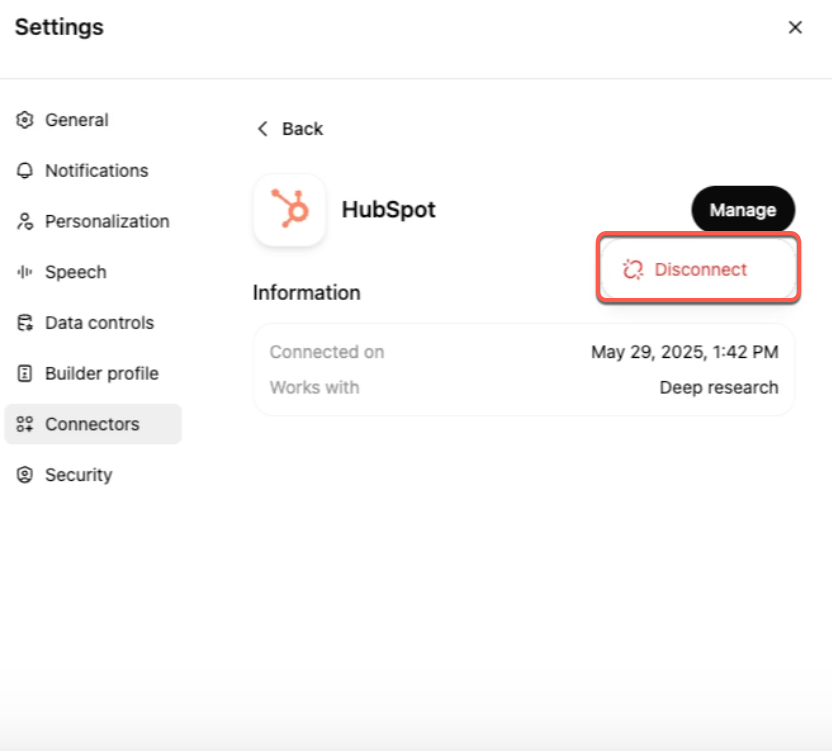Select the Data controls icon
This screenshot has width=832, height=751.
coord(24,322)
